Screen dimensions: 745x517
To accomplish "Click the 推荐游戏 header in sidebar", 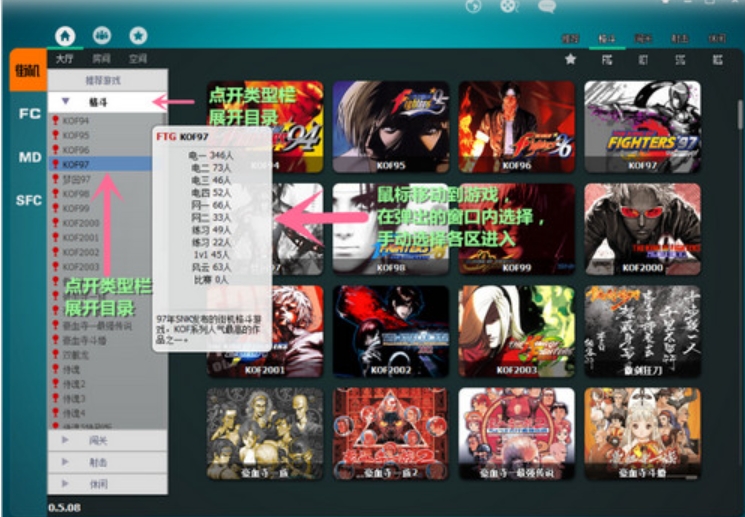I will coord(107,80).
